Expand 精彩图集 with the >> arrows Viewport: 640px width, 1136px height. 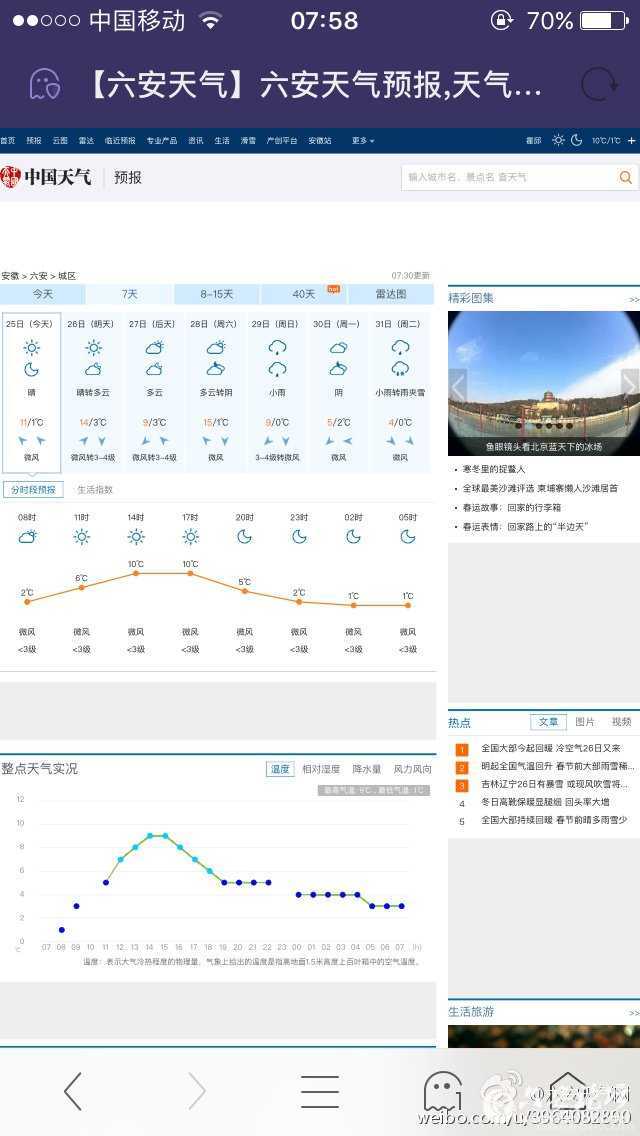633,299
